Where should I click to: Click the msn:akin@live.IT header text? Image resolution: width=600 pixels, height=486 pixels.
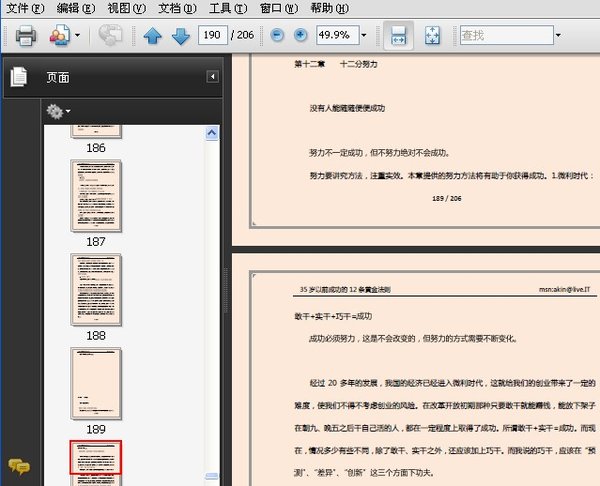tap(564, 290)
